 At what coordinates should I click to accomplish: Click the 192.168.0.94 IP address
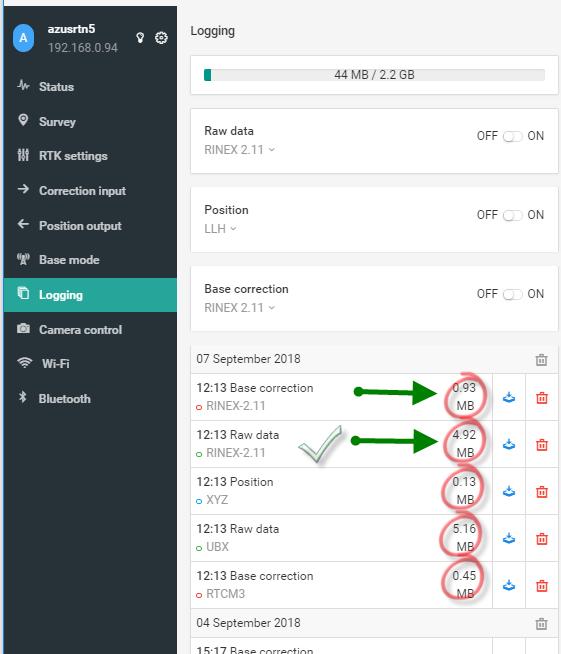tap(83, 48)
